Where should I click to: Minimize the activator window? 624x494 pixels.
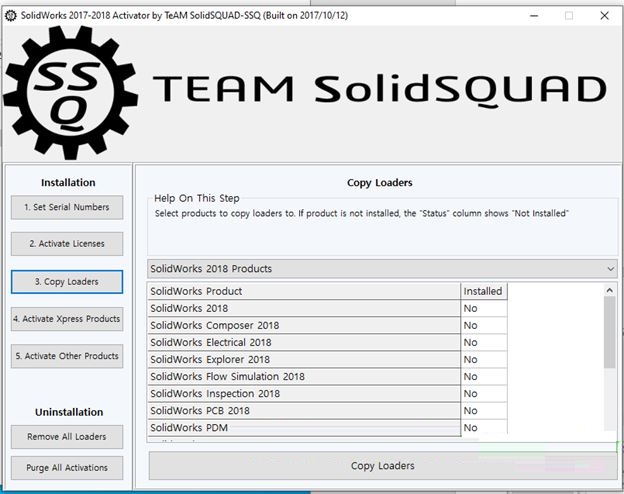click(x=534, y=16)
